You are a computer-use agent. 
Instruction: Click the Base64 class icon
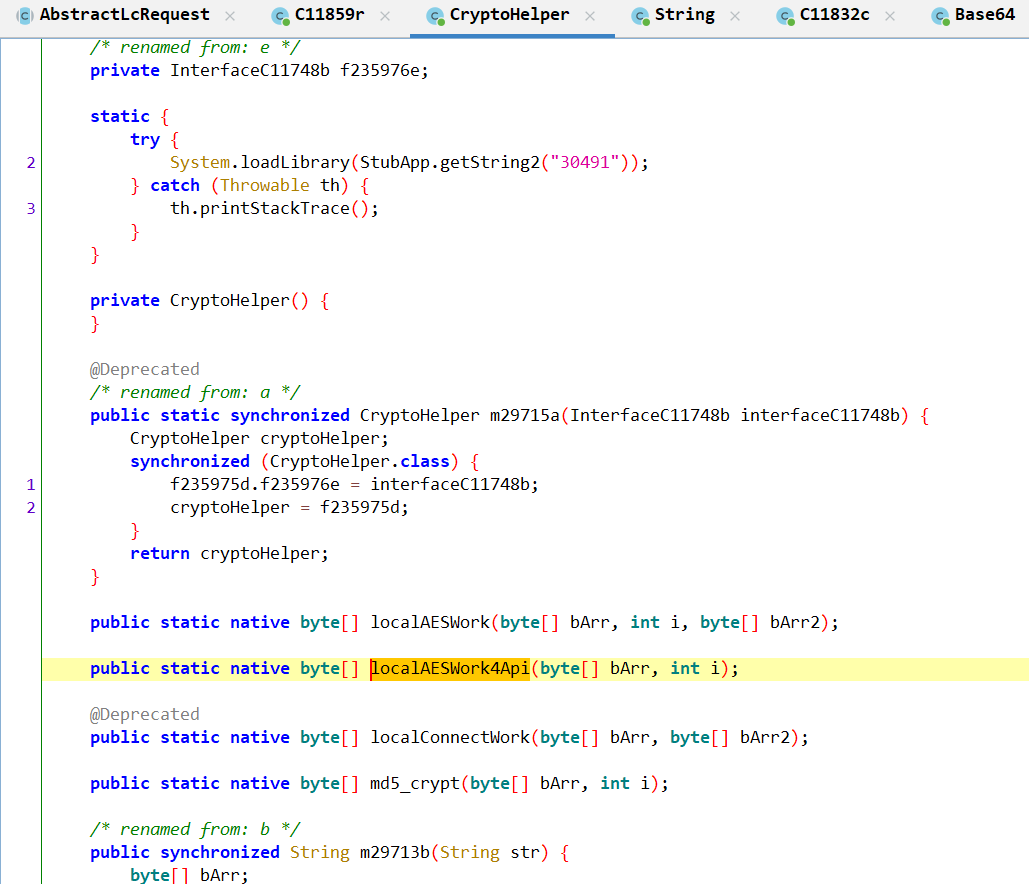coord(940,16)
